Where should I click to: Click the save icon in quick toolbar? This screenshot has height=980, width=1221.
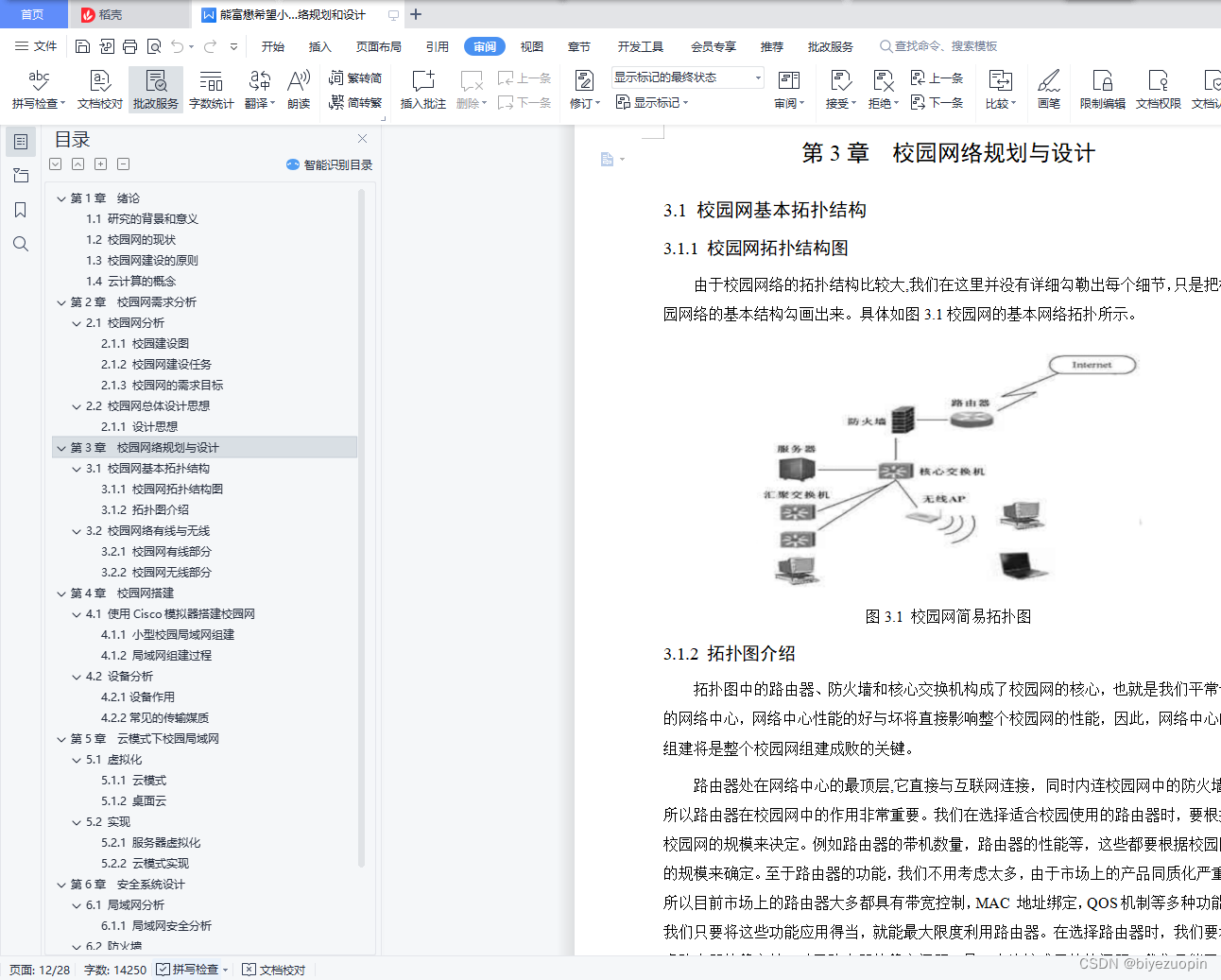click(82, 46)
